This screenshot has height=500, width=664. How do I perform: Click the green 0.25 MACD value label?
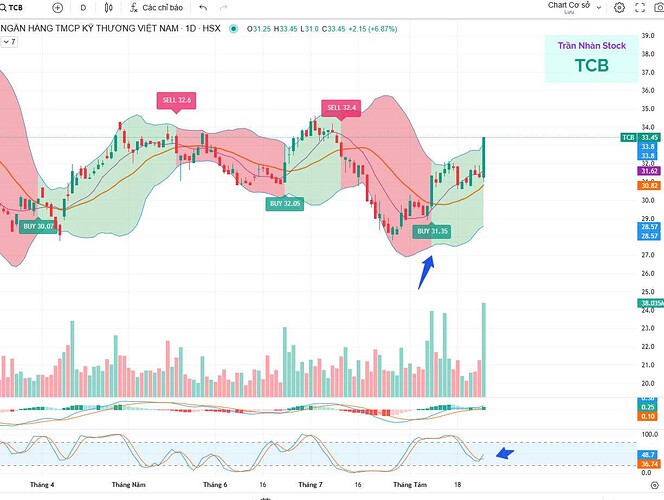[648, 407]
